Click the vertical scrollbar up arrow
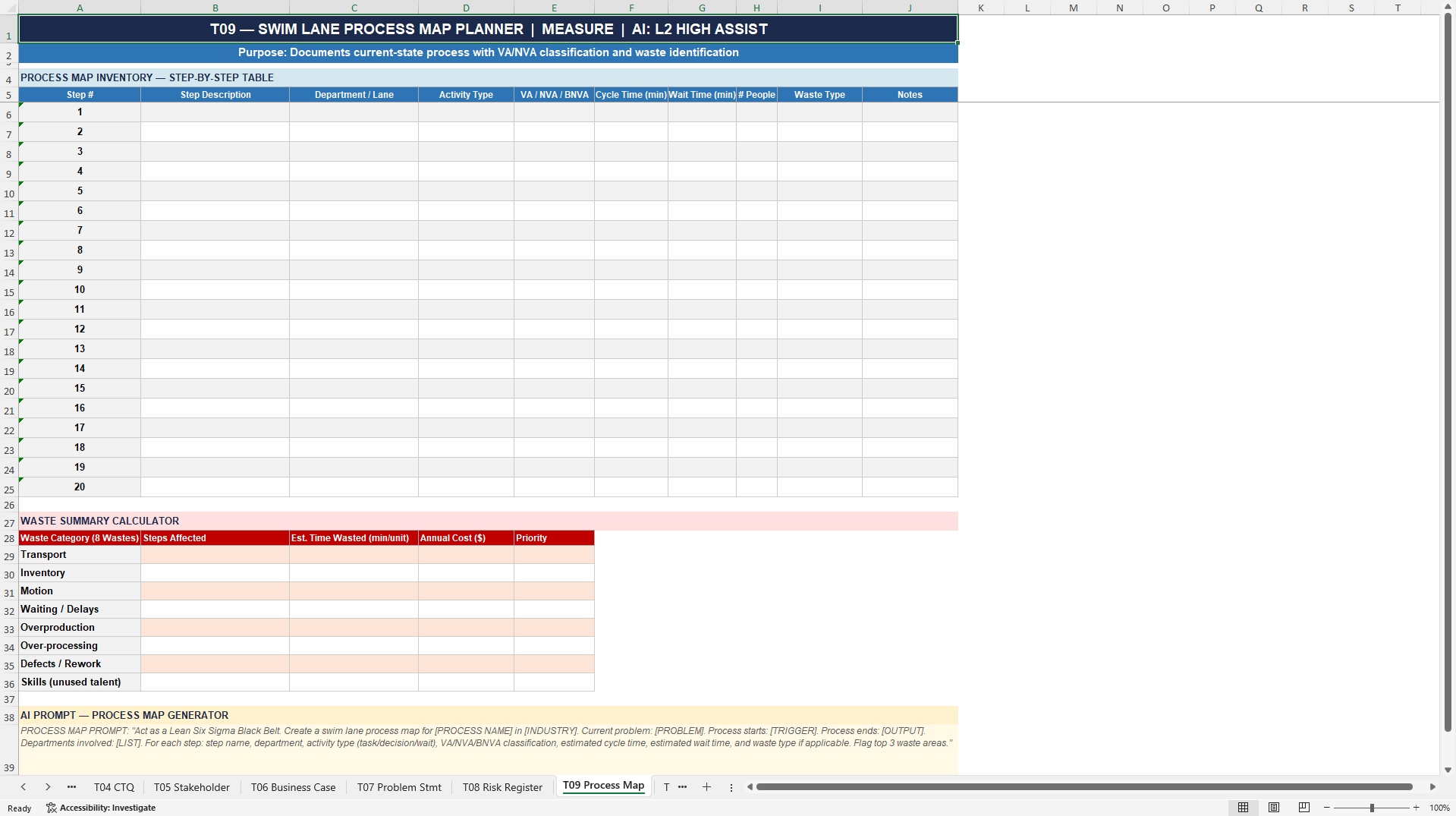 tap(1448, 7)
